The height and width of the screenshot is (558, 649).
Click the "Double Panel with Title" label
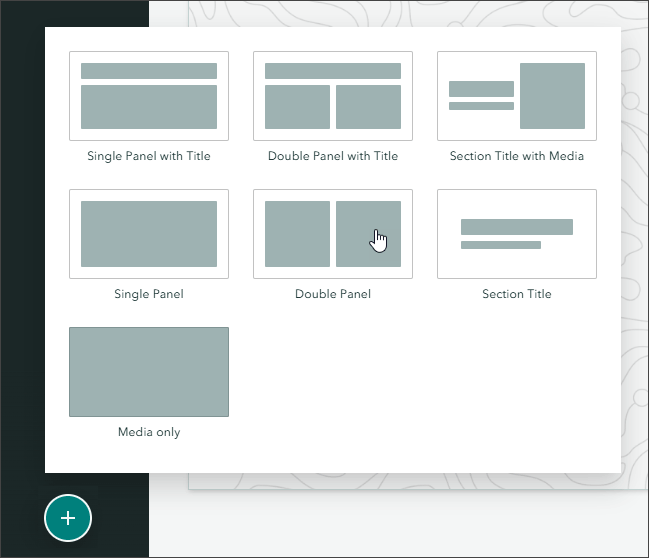coord(333,156)
